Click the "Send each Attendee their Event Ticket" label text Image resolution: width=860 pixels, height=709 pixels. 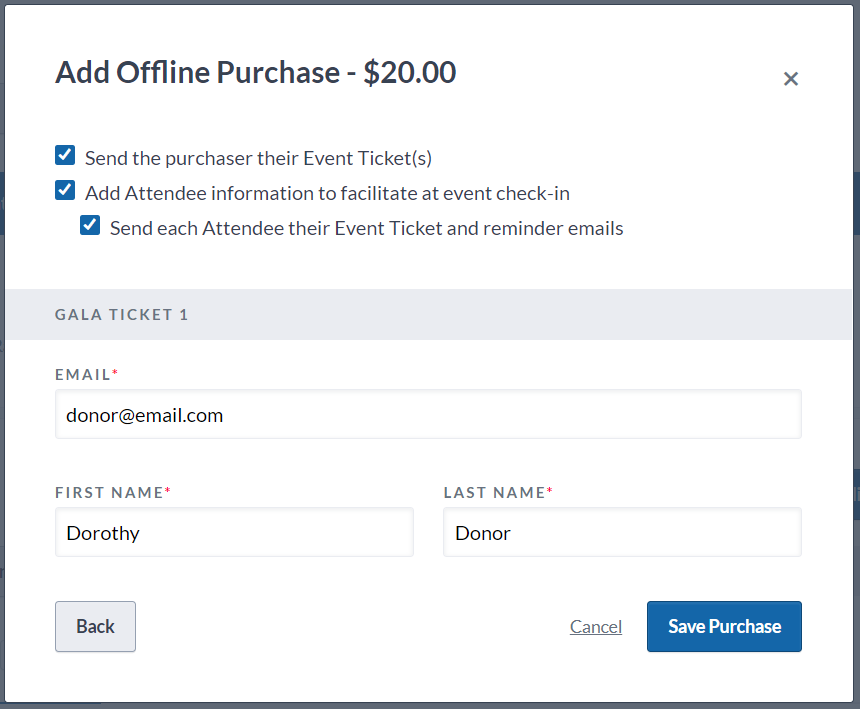click(366, 228)
